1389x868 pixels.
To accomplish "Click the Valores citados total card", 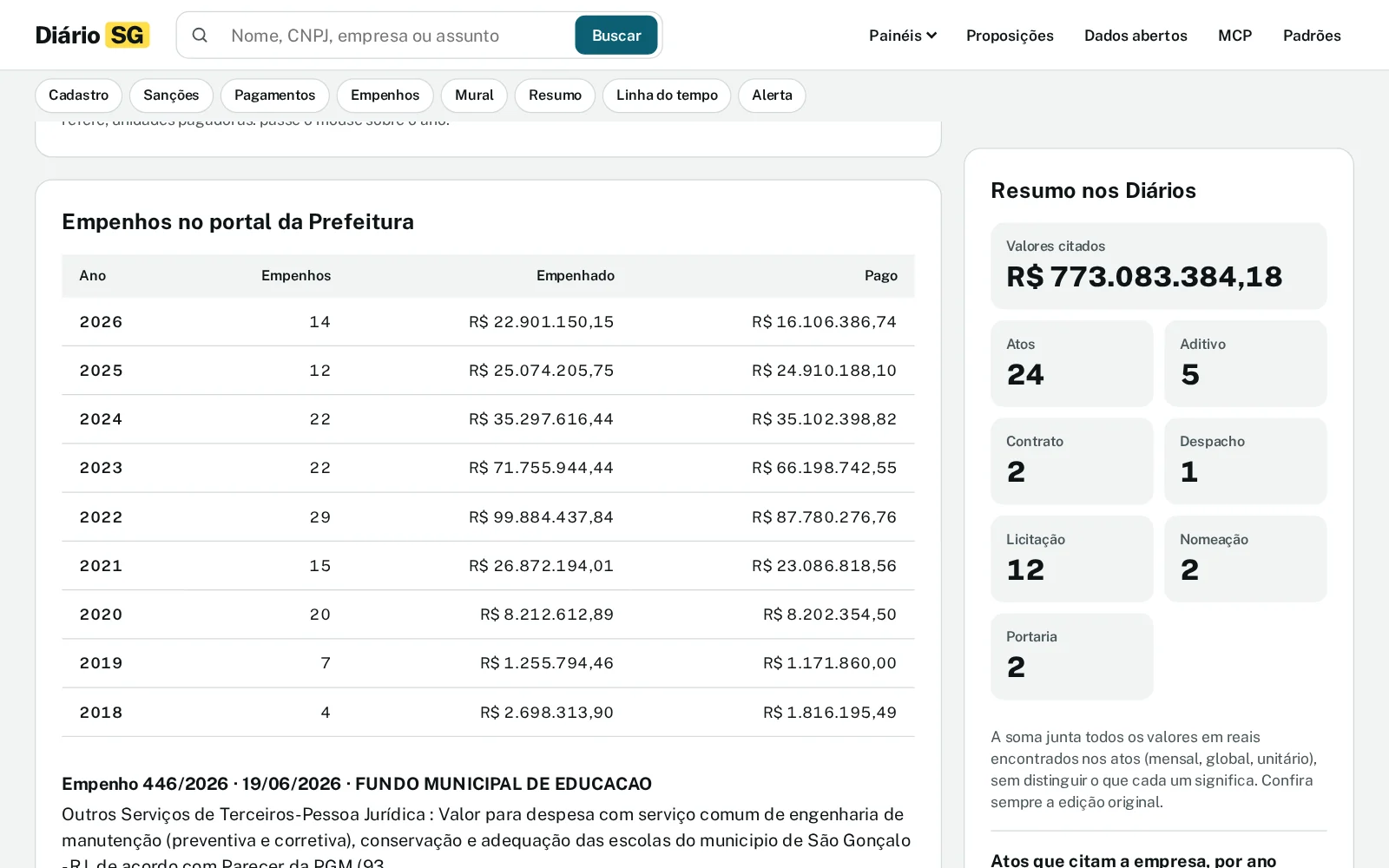I will 1159,266.
